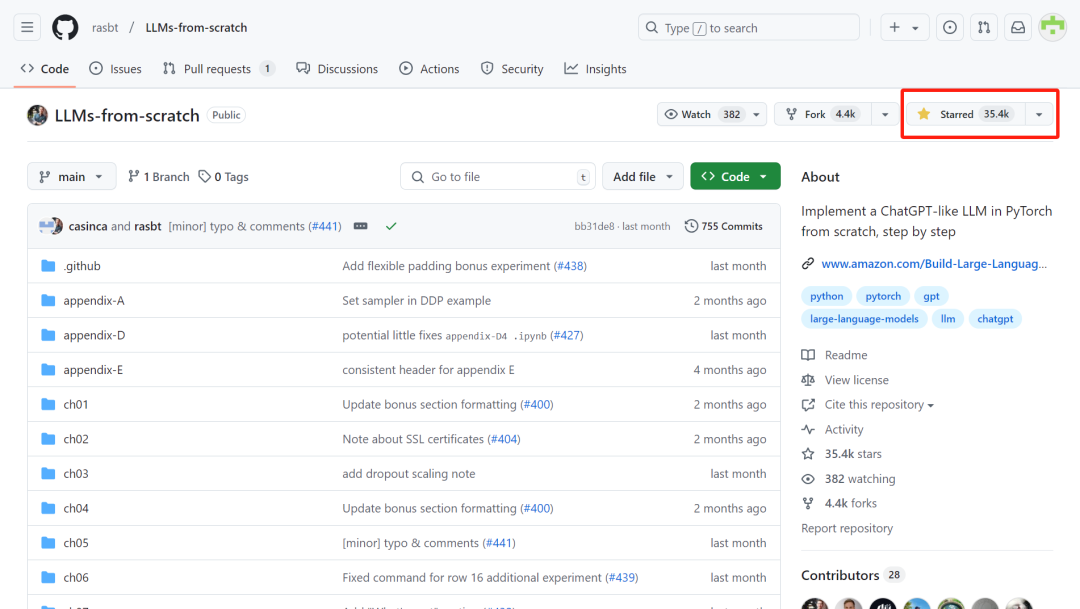1080x609 pixels.
Task: Open the hamburger navigation menu
Action: [x=27, y=28]
